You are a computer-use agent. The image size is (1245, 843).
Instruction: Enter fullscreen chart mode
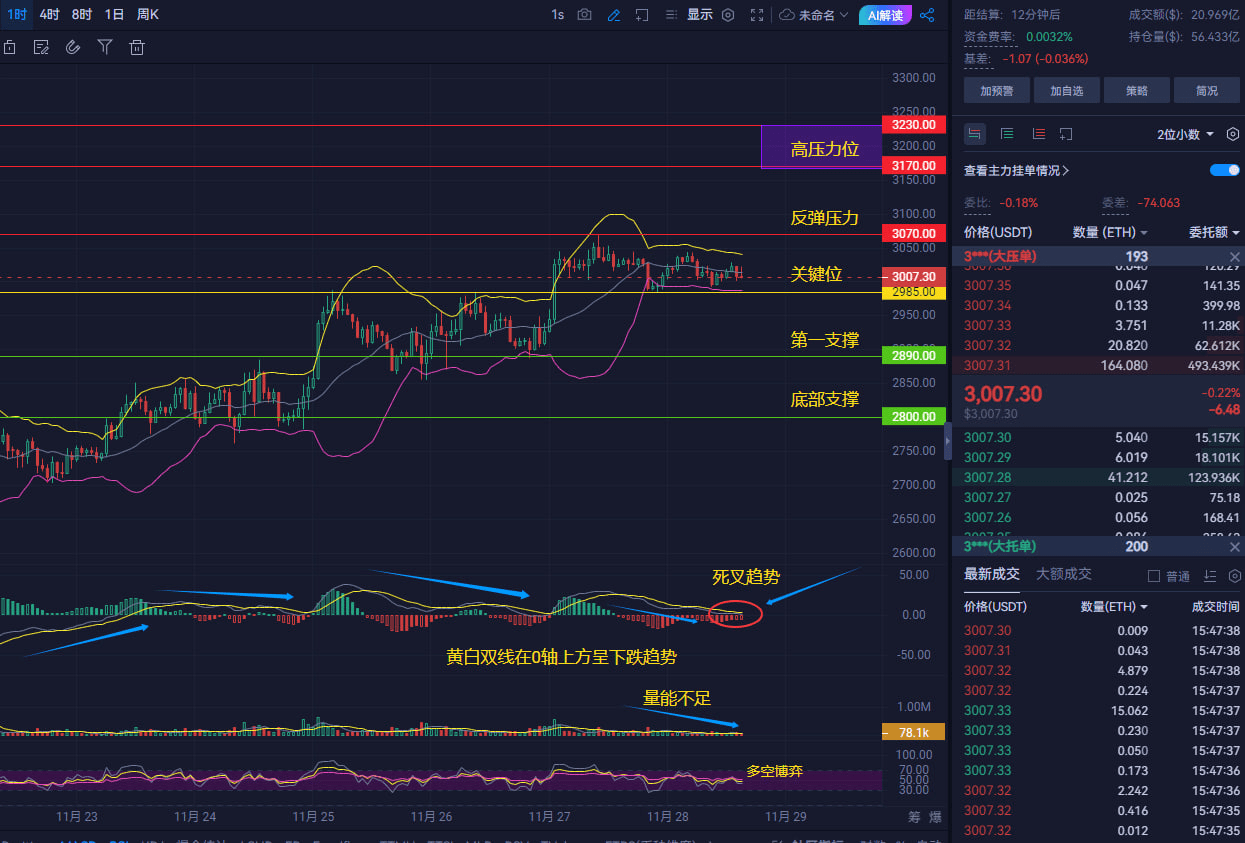point(757,15)
